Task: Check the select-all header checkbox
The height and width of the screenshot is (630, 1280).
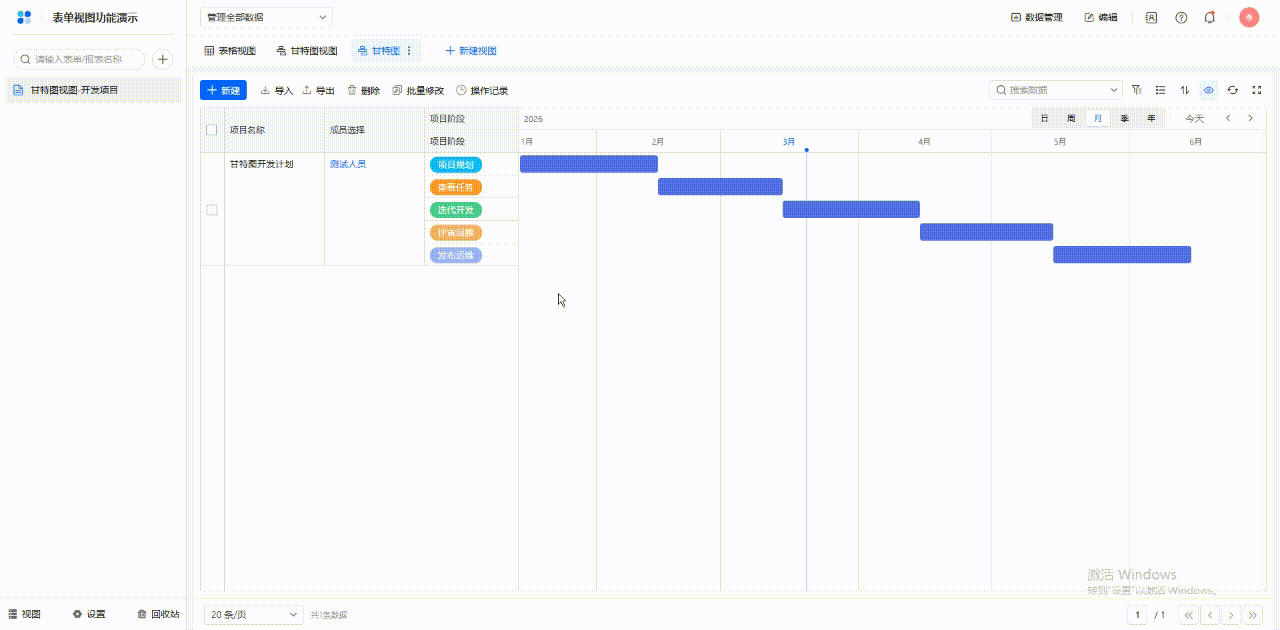Action: coord(211,130)
